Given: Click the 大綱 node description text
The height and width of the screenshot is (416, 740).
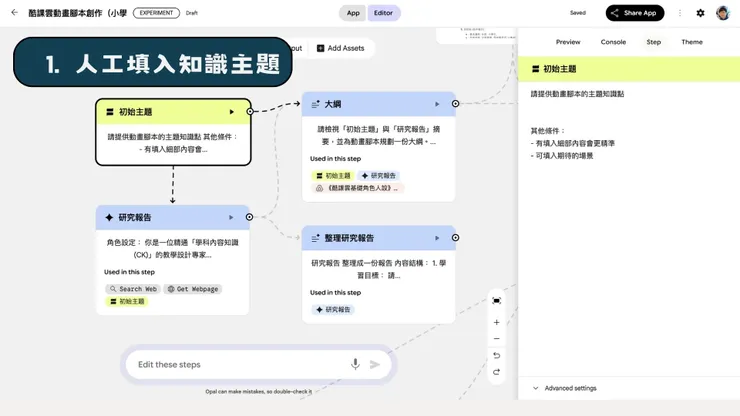Looking at the screenshot, I should click(378, 135).
